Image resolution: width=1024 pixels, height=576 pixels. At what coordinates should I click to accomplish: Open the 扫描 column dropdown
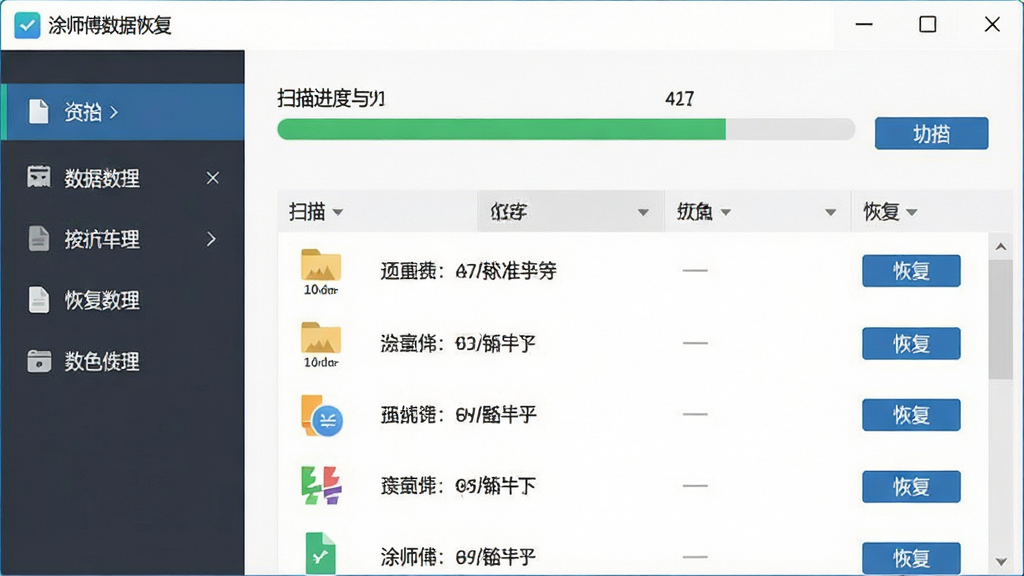tap(338, 212)
